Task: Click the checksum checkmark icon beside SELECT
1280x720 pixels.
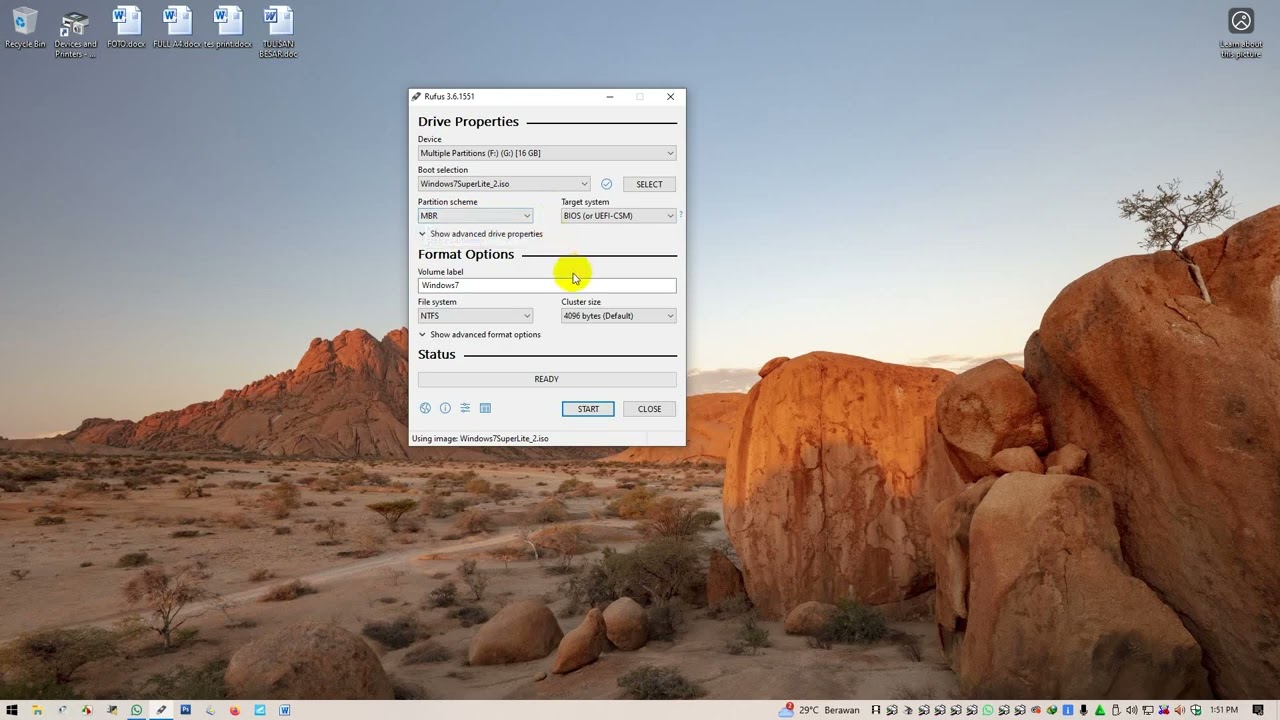Action: pyautogui.click(x=606, y=184)
